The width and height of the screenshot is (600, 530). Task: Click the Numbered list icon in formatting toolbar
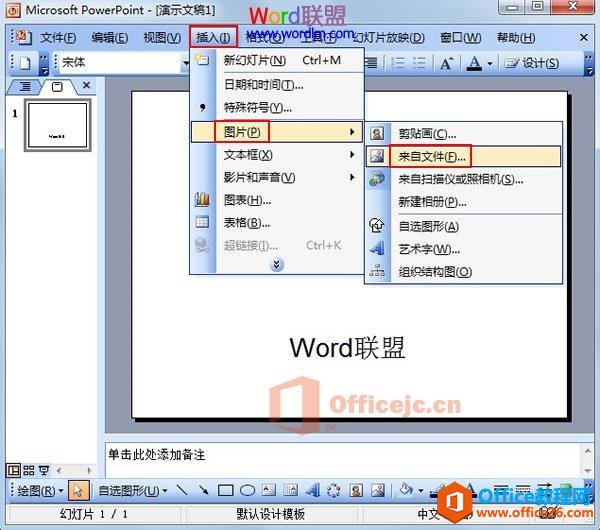[399, 63]
